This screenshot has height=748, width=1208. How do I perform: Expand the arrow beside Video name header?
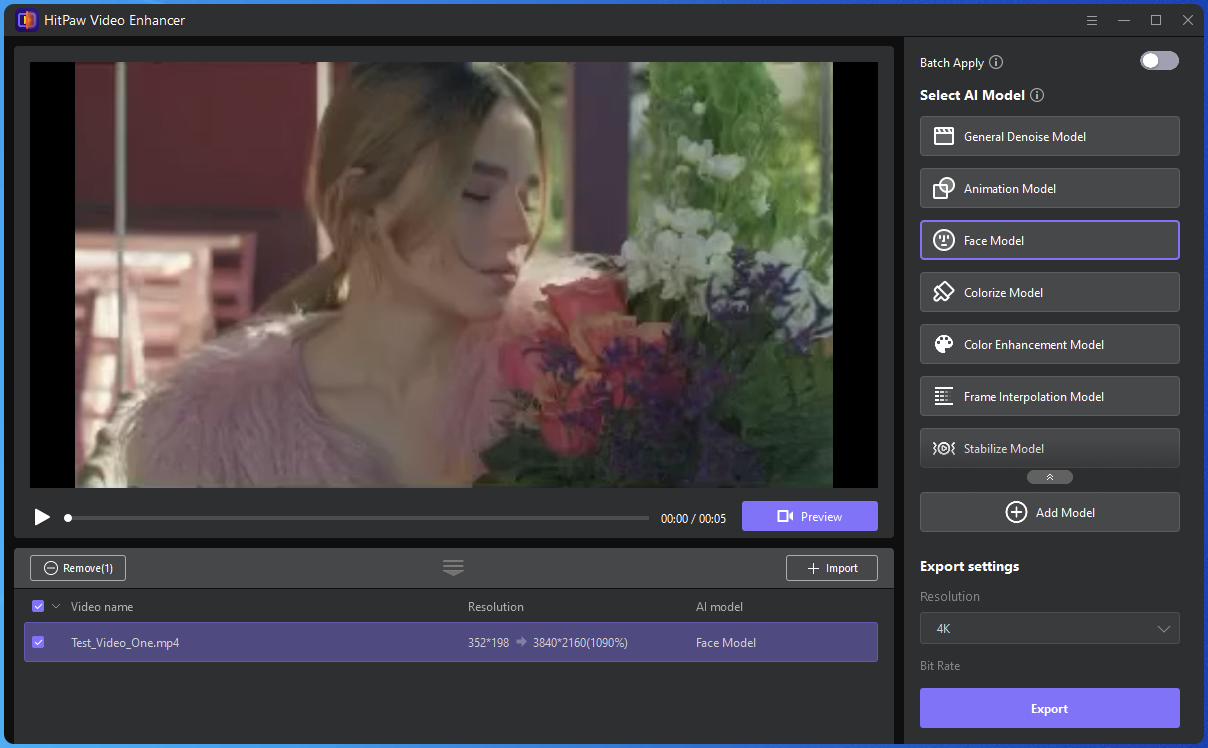click(x=56, y=606)
